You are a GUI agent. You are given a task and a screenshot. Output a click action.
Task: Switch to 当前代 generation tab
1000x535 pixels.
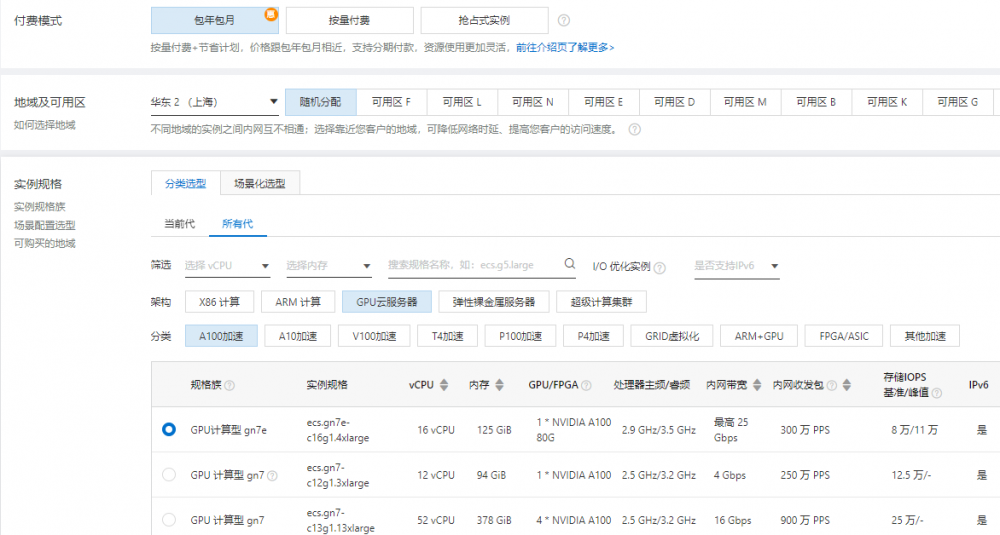point(180,224)
